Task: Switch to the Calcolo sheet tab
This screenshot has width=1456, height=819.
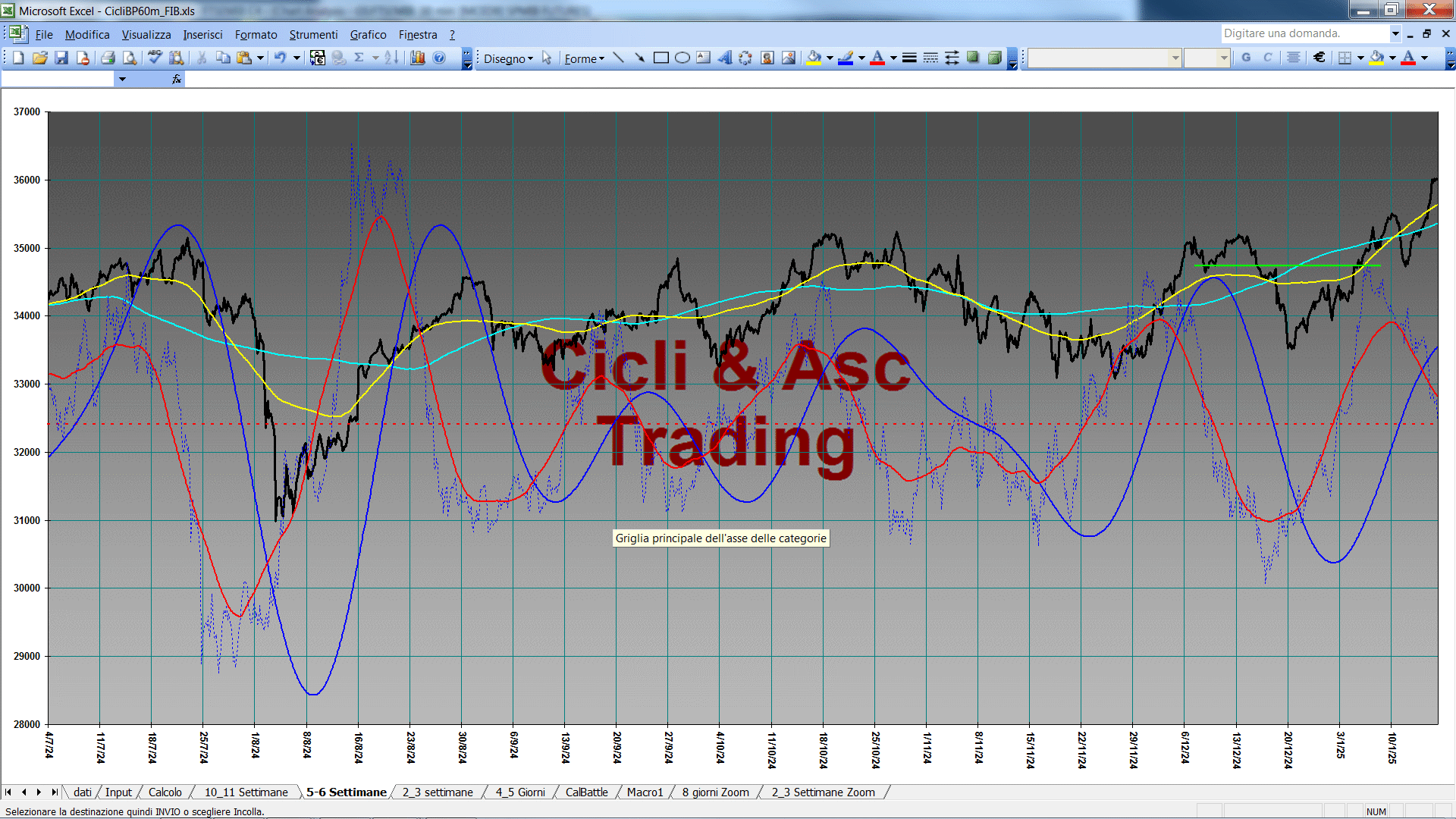Action: [x=165, y=792]
